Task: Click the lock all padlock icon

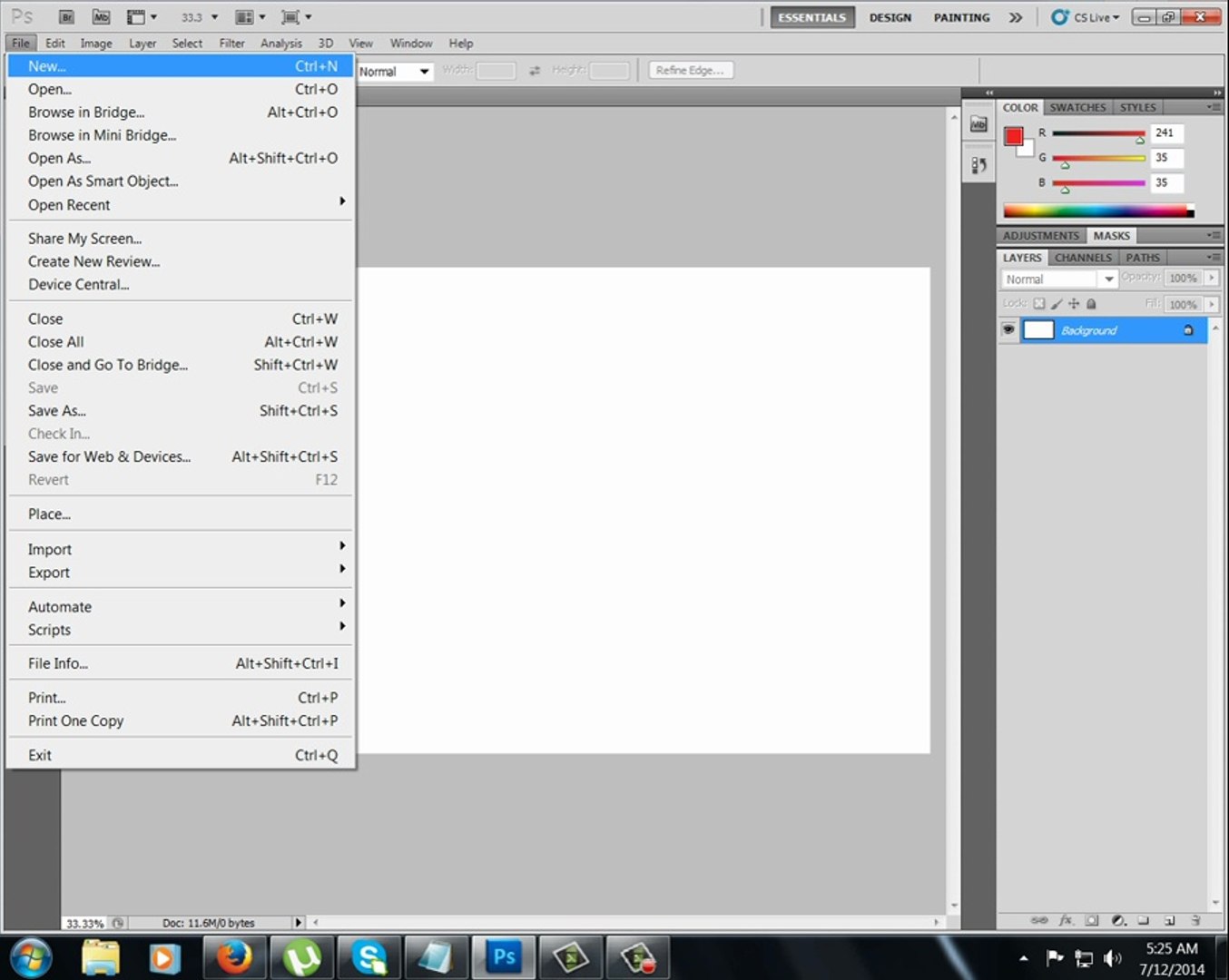Action: pyautogui.click(x=1091, y=304)
